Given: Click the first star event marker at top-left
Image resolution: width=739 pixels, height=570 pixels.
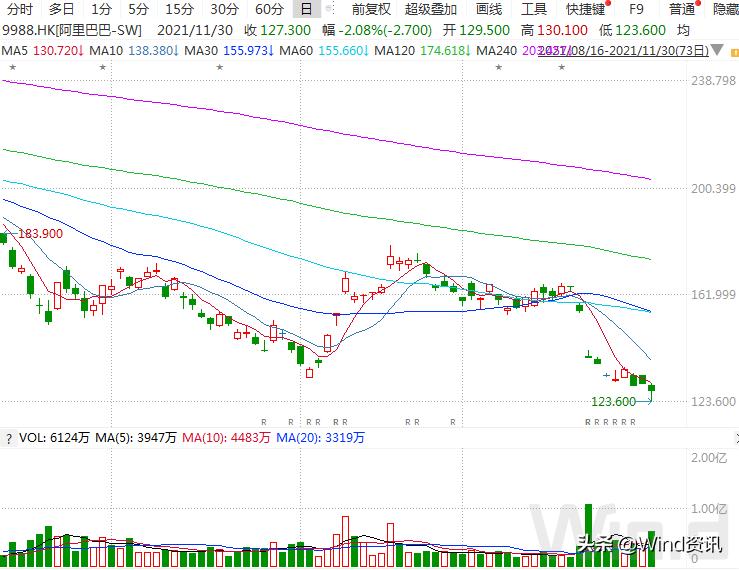Looking at the screenshot, I should (x=13, y=67).
